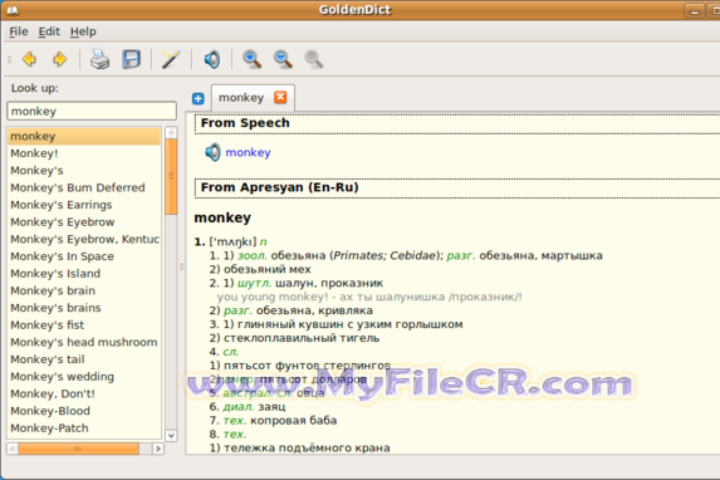Follow the blue monkey speech link
The height and width of the screenshot is (480, 720).
(x=248, y=152)
